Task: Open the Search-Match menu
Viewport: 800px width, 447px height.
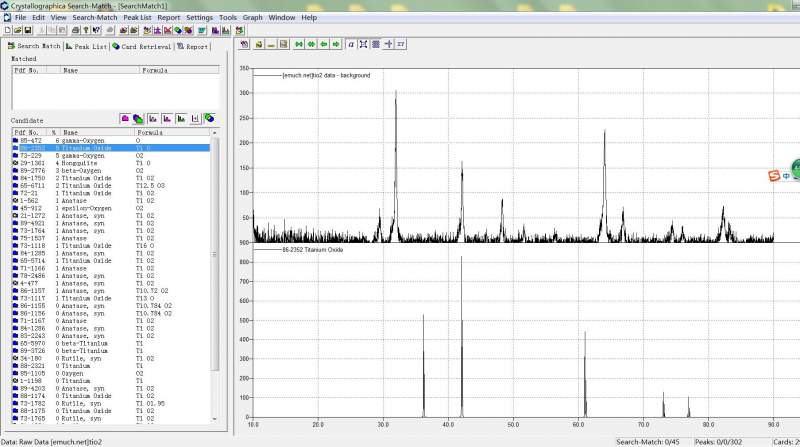Action: coord(95,18)
